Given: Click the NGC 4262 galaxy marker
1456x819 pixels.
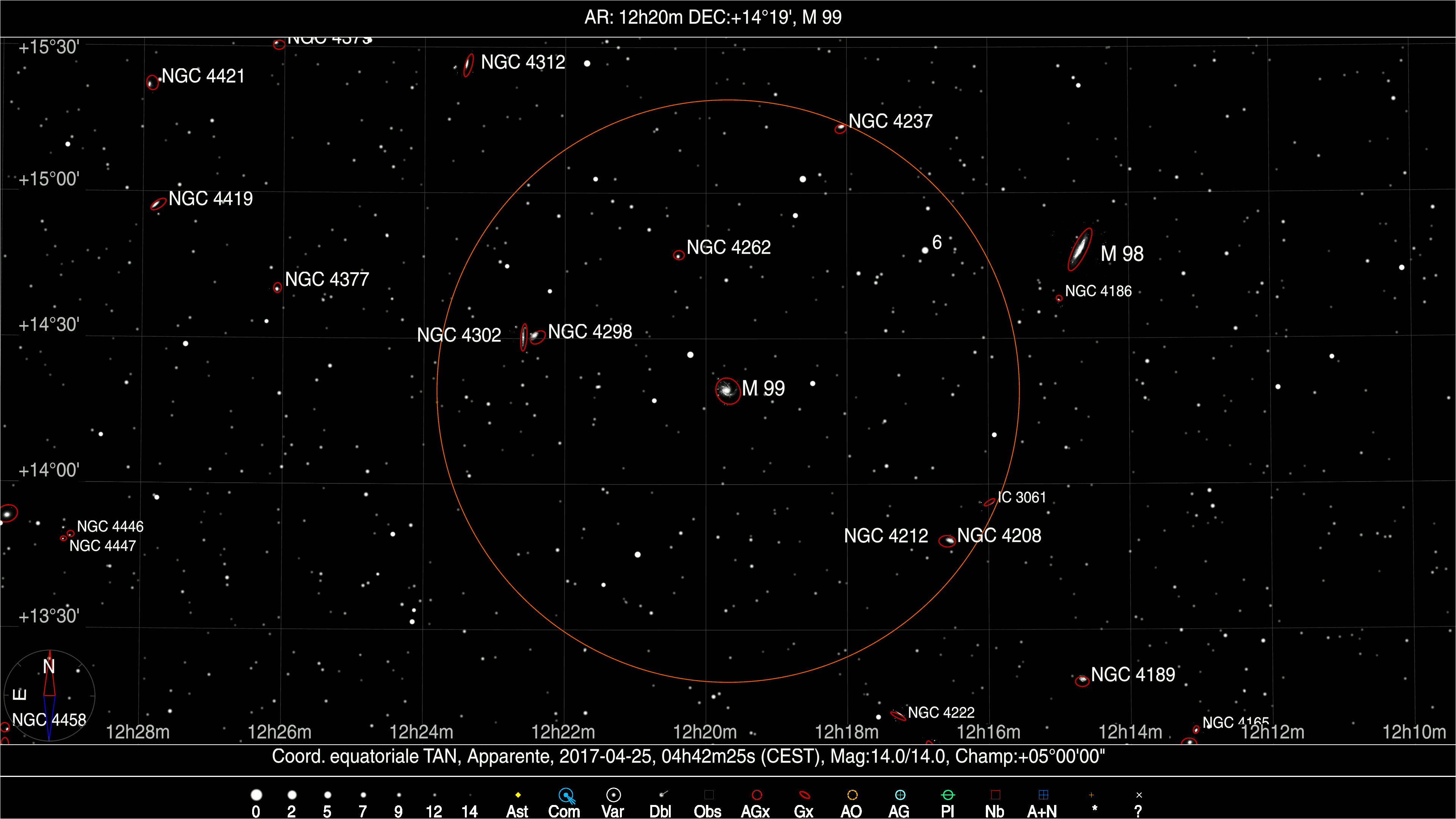Looking at the screenshot, I should pos(678,256).
